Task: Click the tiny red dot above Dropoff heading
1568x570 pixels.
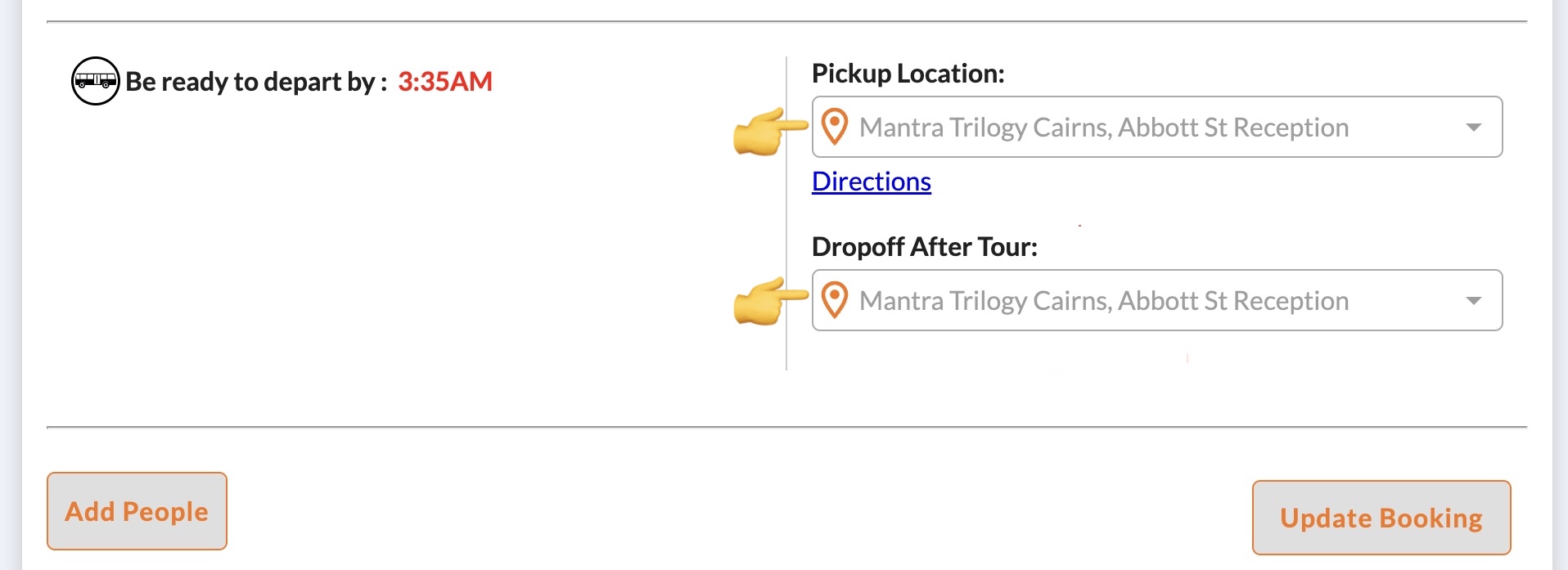Action: pyautogui.click(x=1080, y=225)
